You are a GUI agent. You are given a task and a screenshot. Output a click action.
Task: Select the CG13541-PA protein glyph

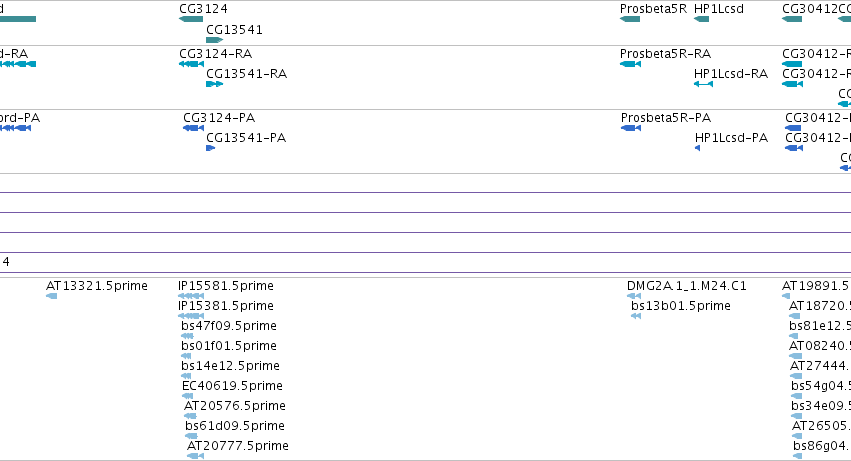click(x=211, y=148)
